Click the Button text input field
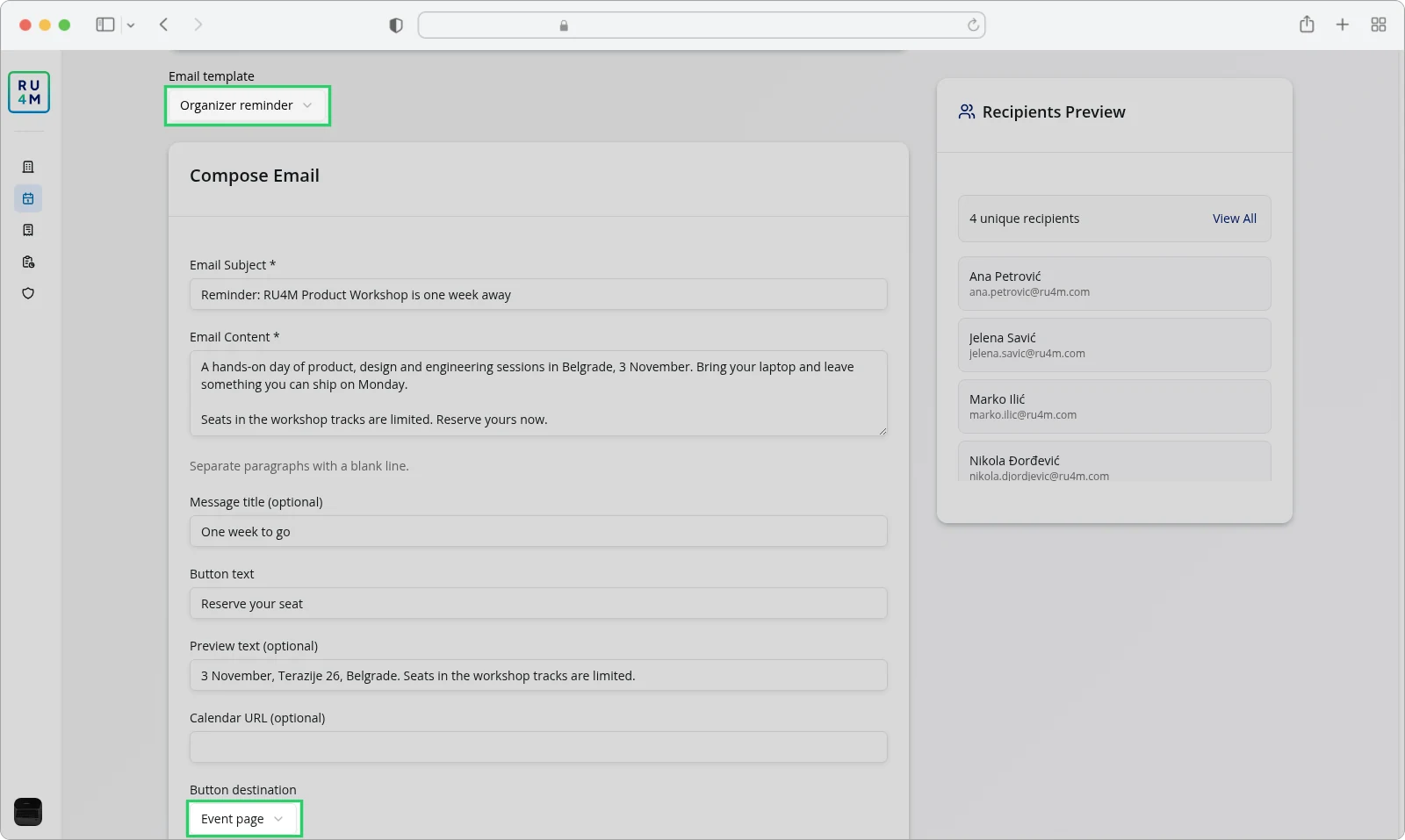 (538, 603)
